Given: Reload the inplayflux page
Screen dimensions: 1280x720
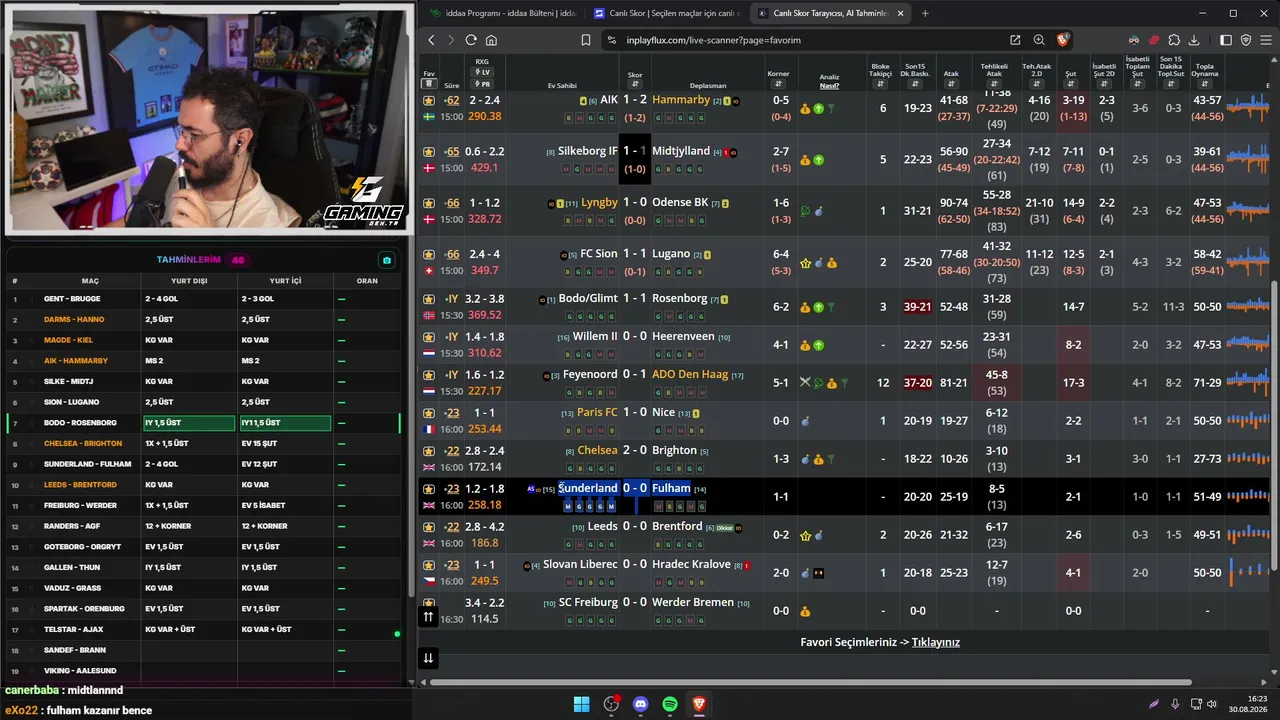Looking at the screenshot, I should click(471, 40).
